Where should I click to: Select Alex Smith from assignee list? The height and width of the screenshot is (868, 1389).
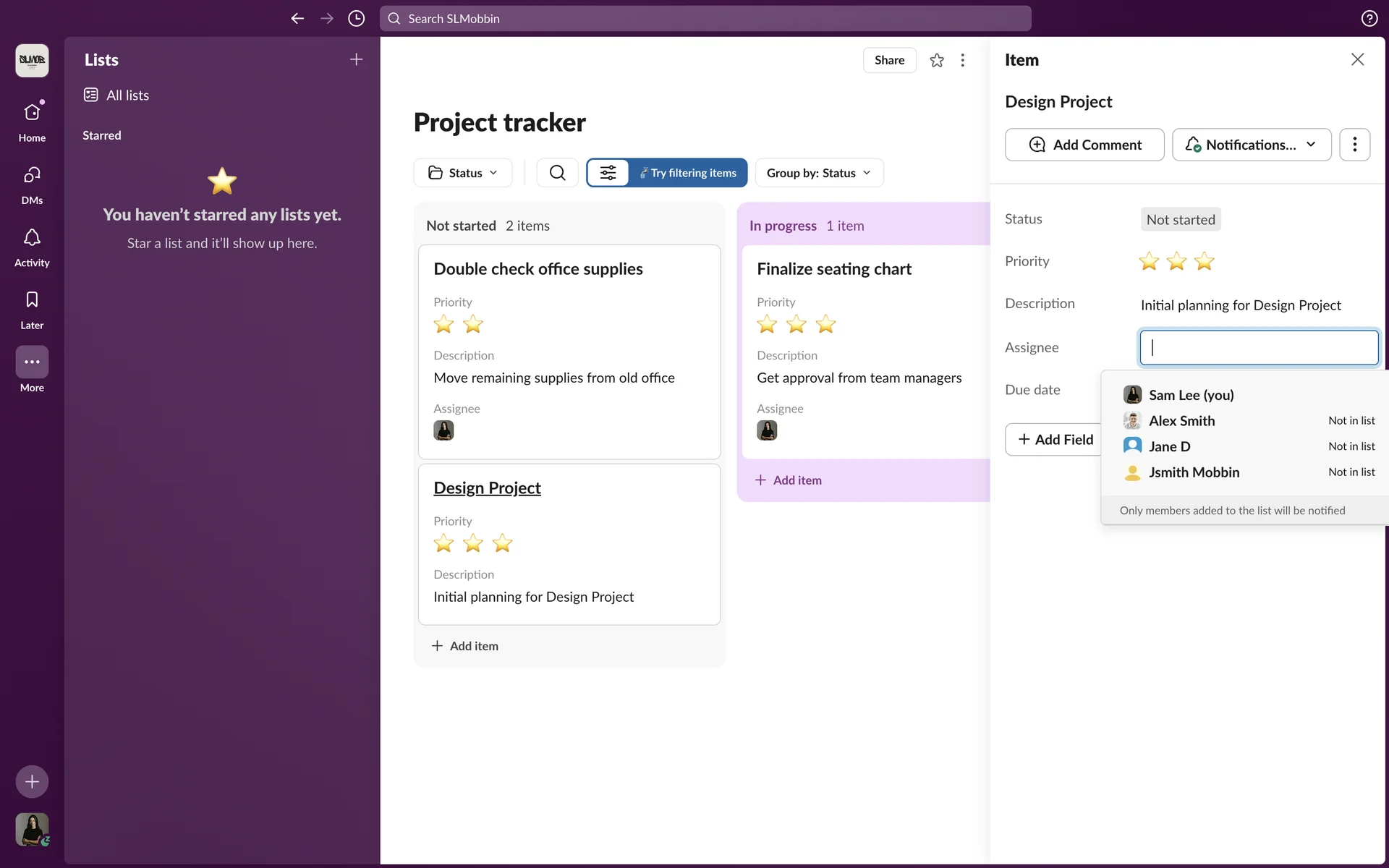[x=1181, y=421]
